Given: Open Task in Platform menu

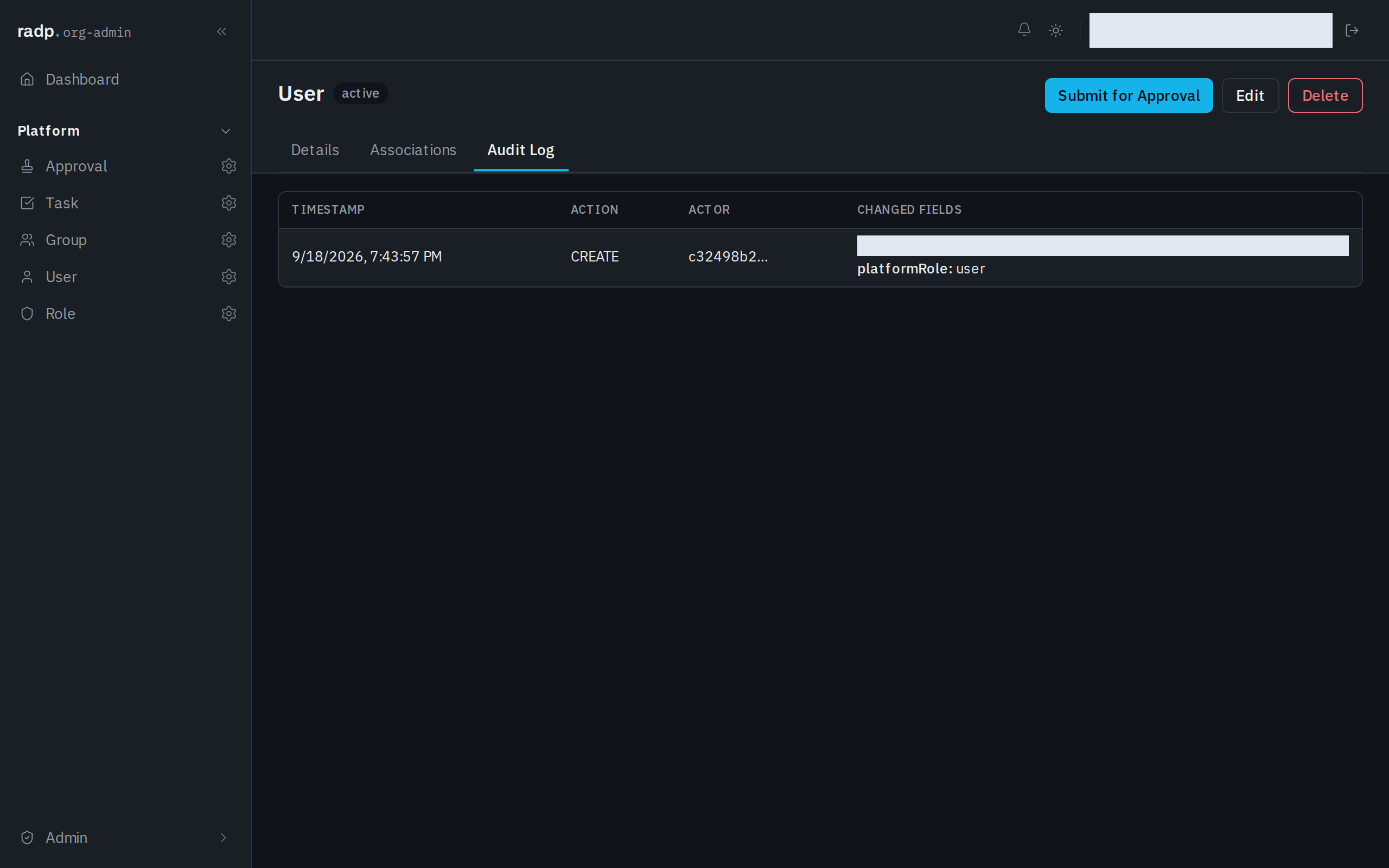Looking at the screenshot, I should (x=109, y=203).
